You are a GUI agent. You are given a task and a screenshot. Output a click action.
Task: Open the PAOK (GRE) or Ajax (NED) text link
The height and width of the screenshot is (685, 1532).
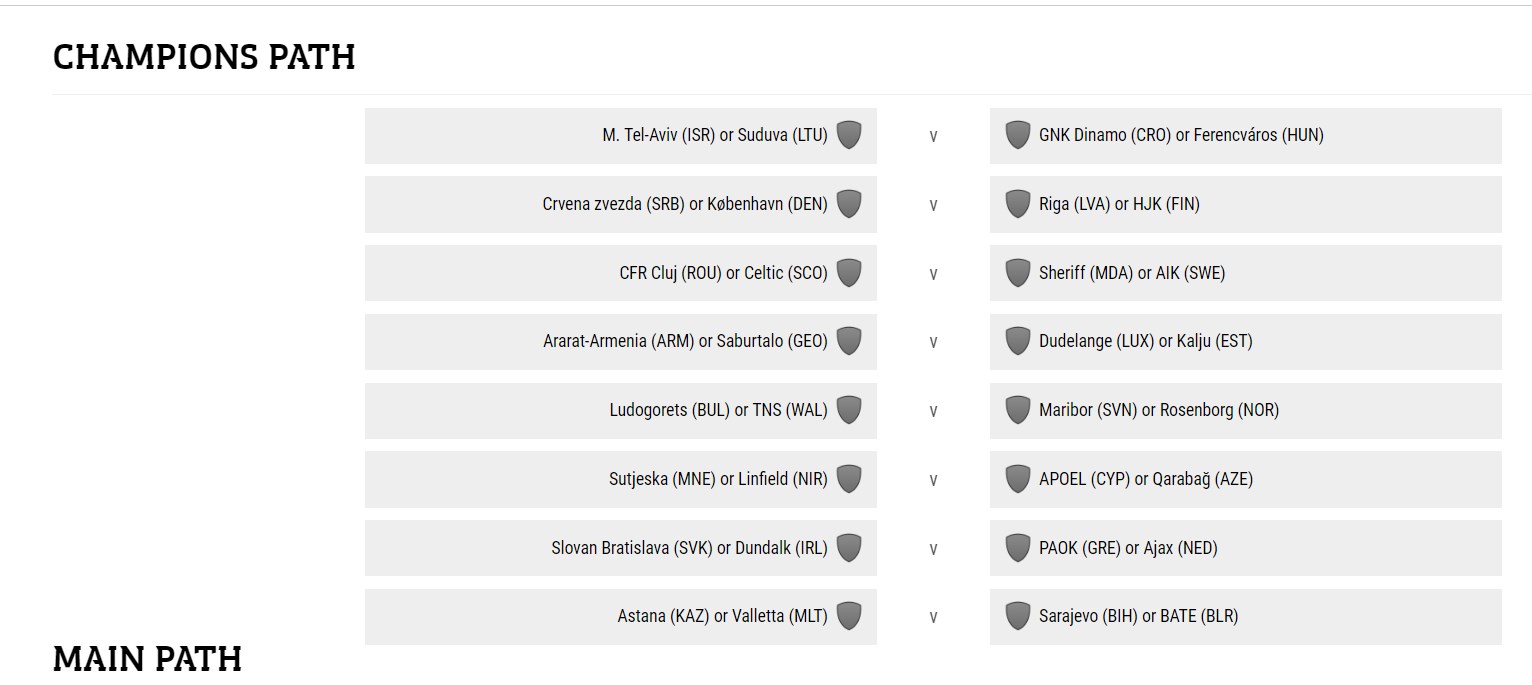tap(1128, 548)
